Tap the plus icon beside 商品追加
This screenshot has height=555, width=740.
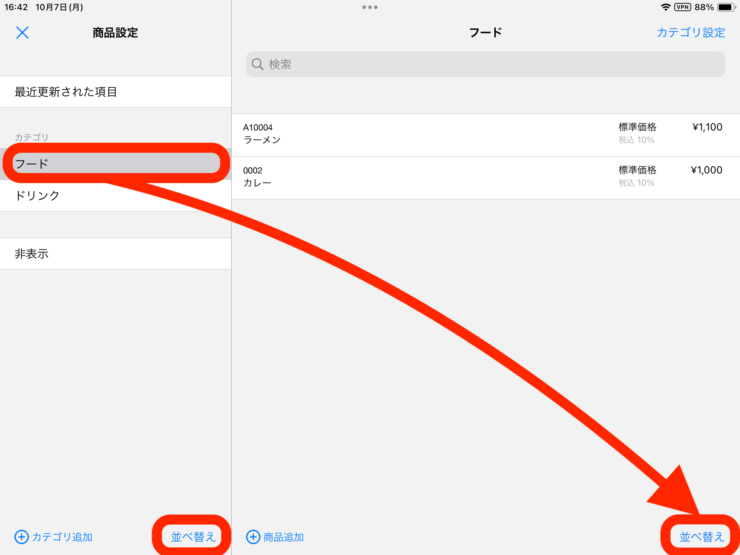click(x=253, y=537)
